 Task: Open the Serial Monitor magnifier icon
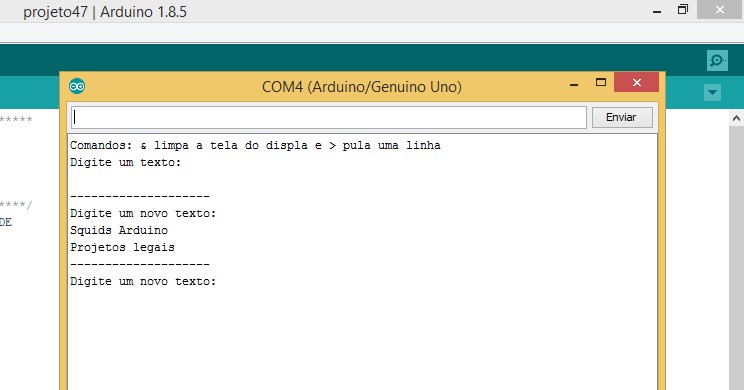tap(717, 61)
